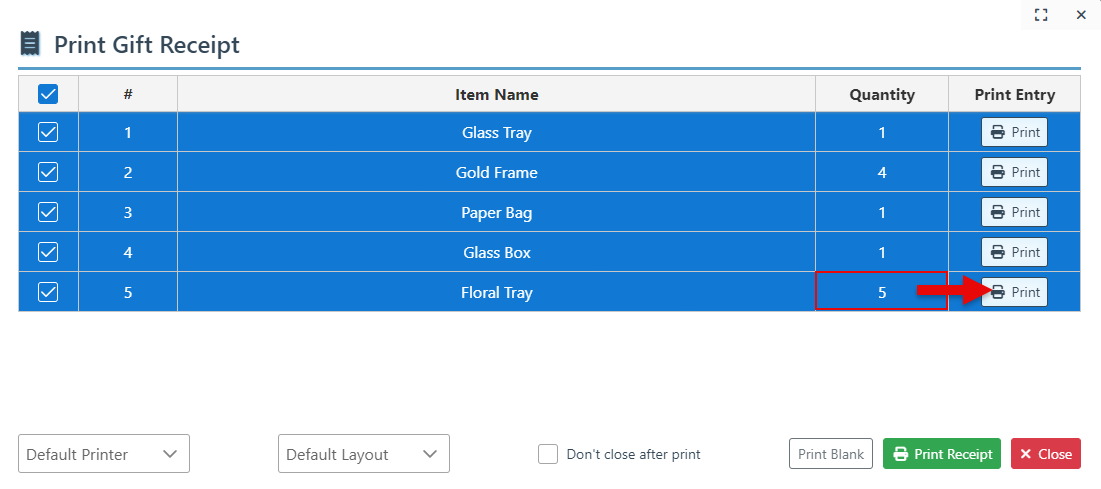
Task: Print the Floral Tray entry
Action: (1014, 292)
